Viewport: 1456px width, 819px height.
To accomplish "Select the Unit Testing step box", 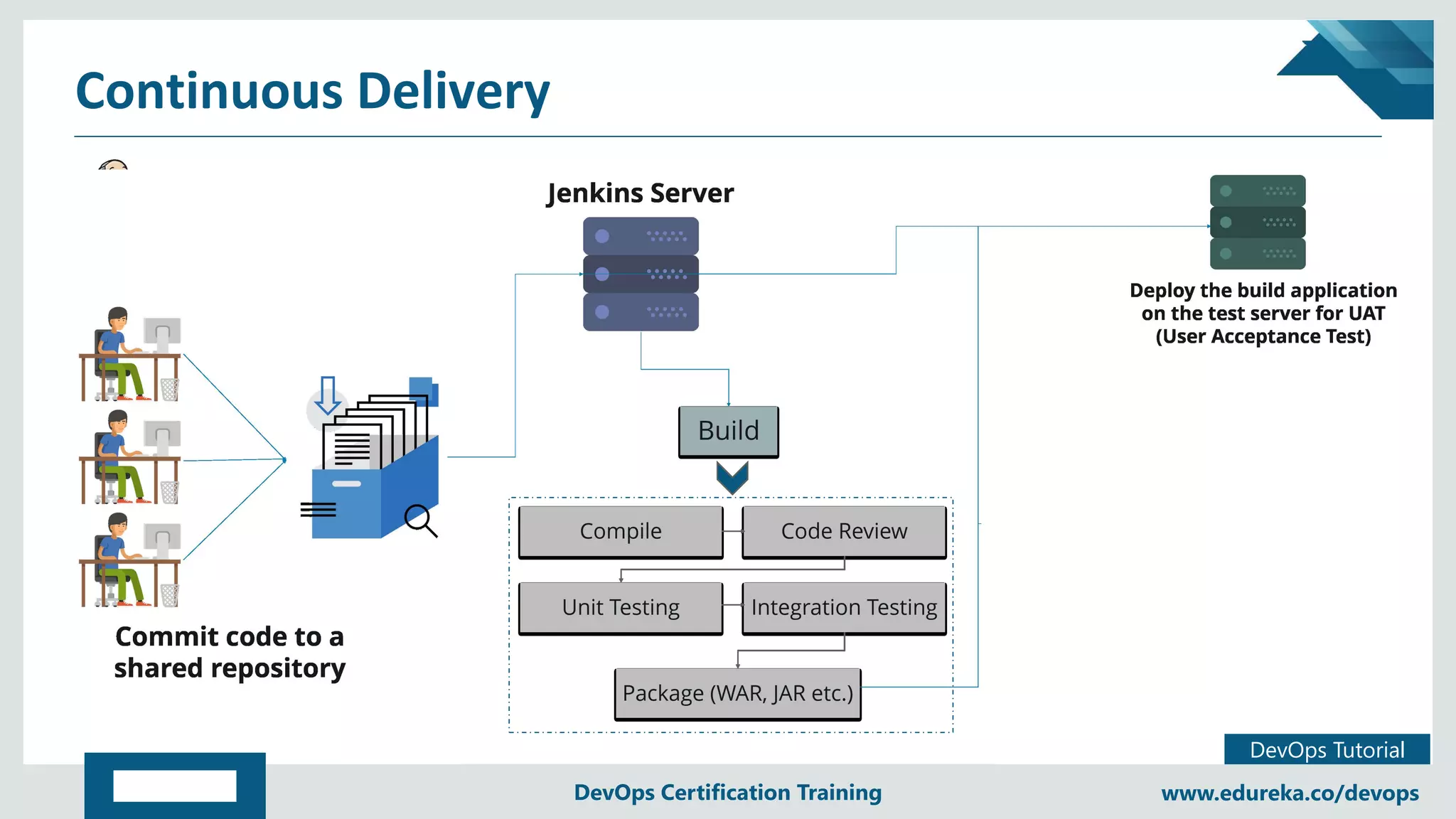I will [x=621, y=608].
